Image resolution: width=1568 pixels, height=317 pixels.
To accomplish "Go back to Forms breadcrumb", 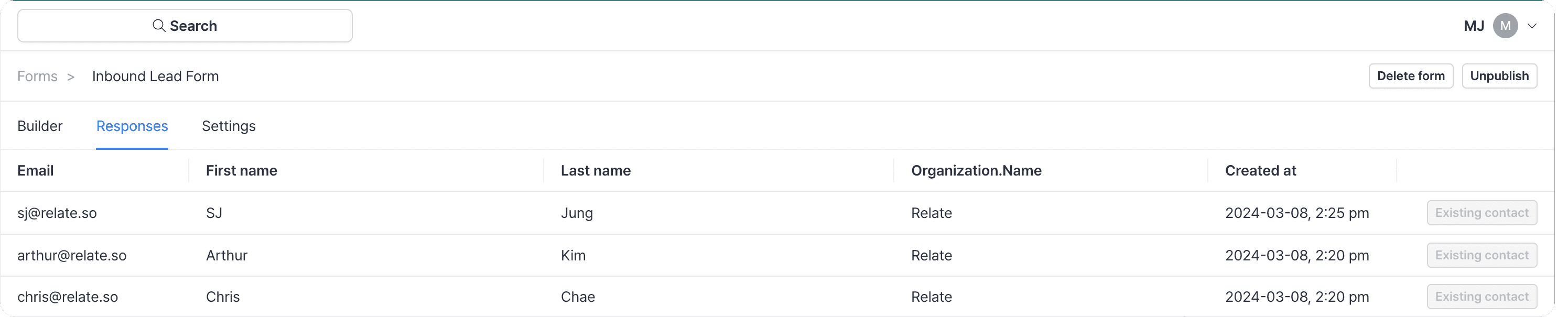I will [x=37, y=76].
